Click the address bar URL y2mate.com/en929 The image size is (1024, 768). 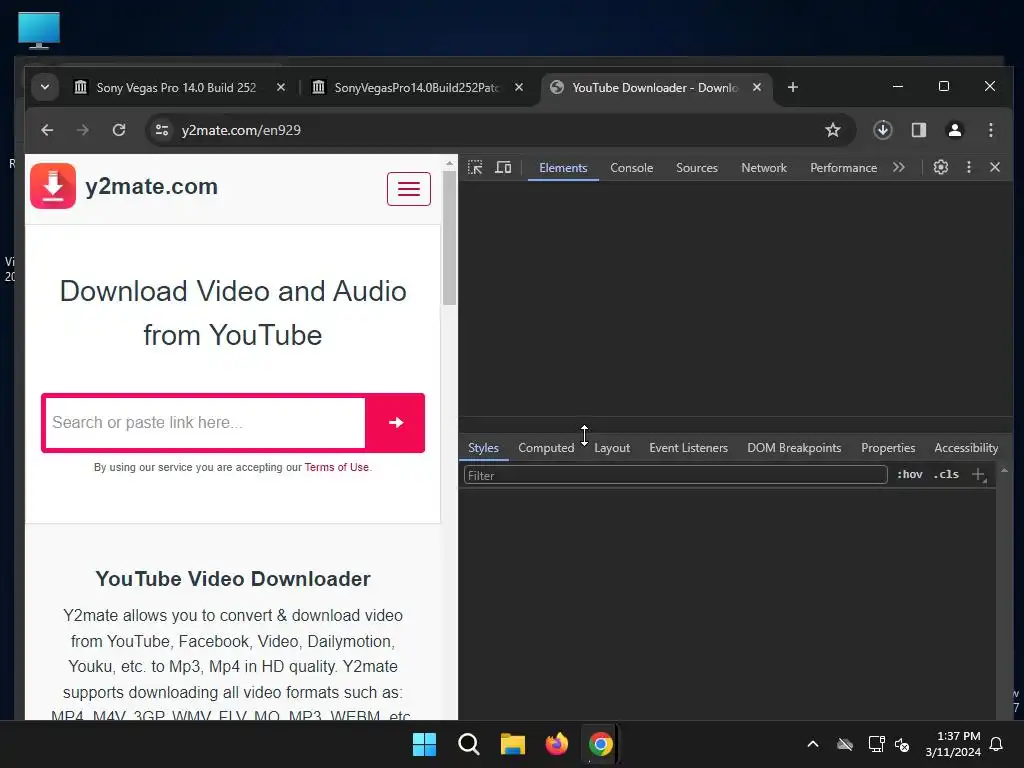(241, 130)
